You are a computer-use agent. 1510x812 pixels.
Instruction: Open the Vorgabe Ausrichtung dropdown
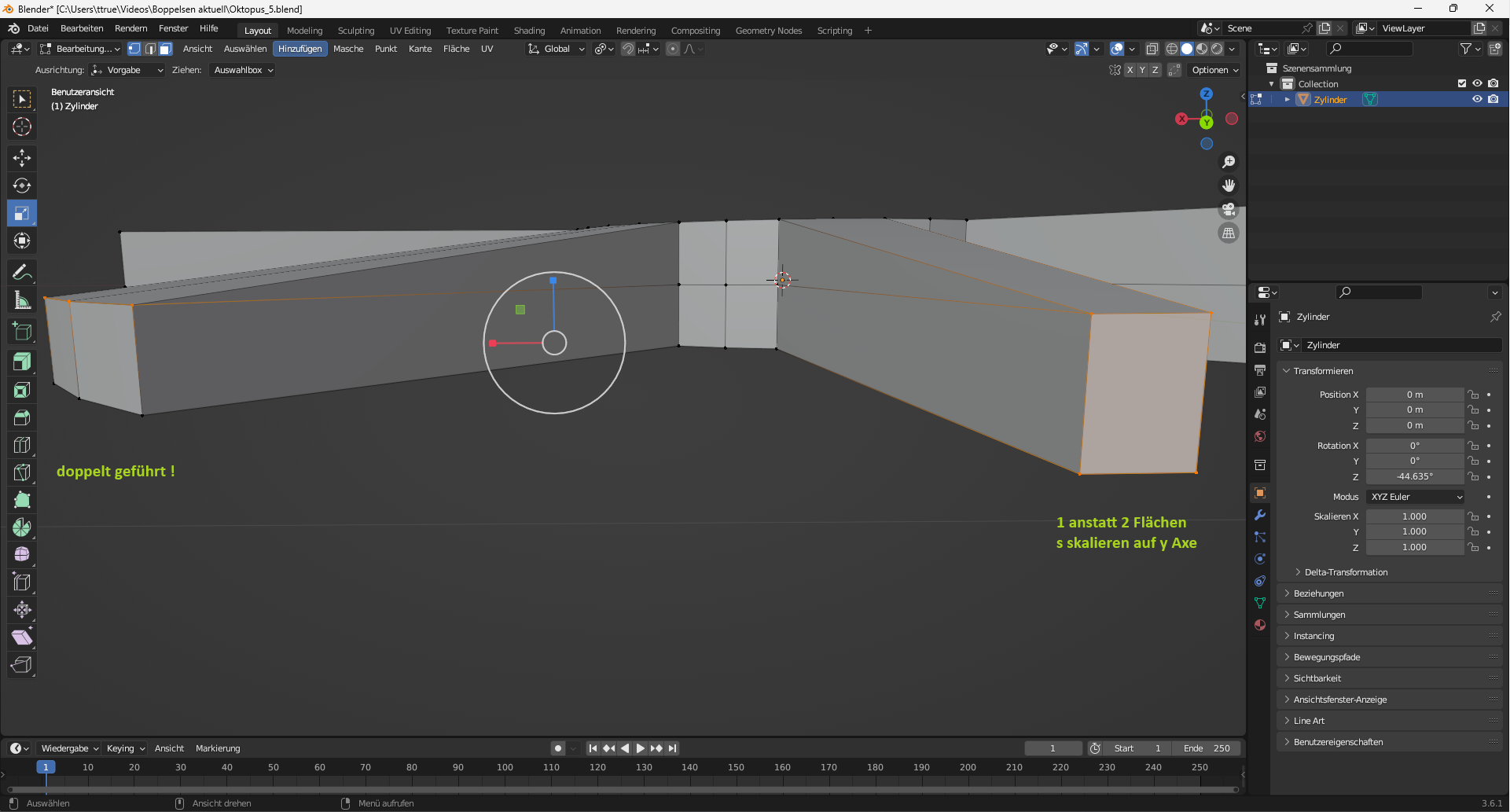point(127,70)
